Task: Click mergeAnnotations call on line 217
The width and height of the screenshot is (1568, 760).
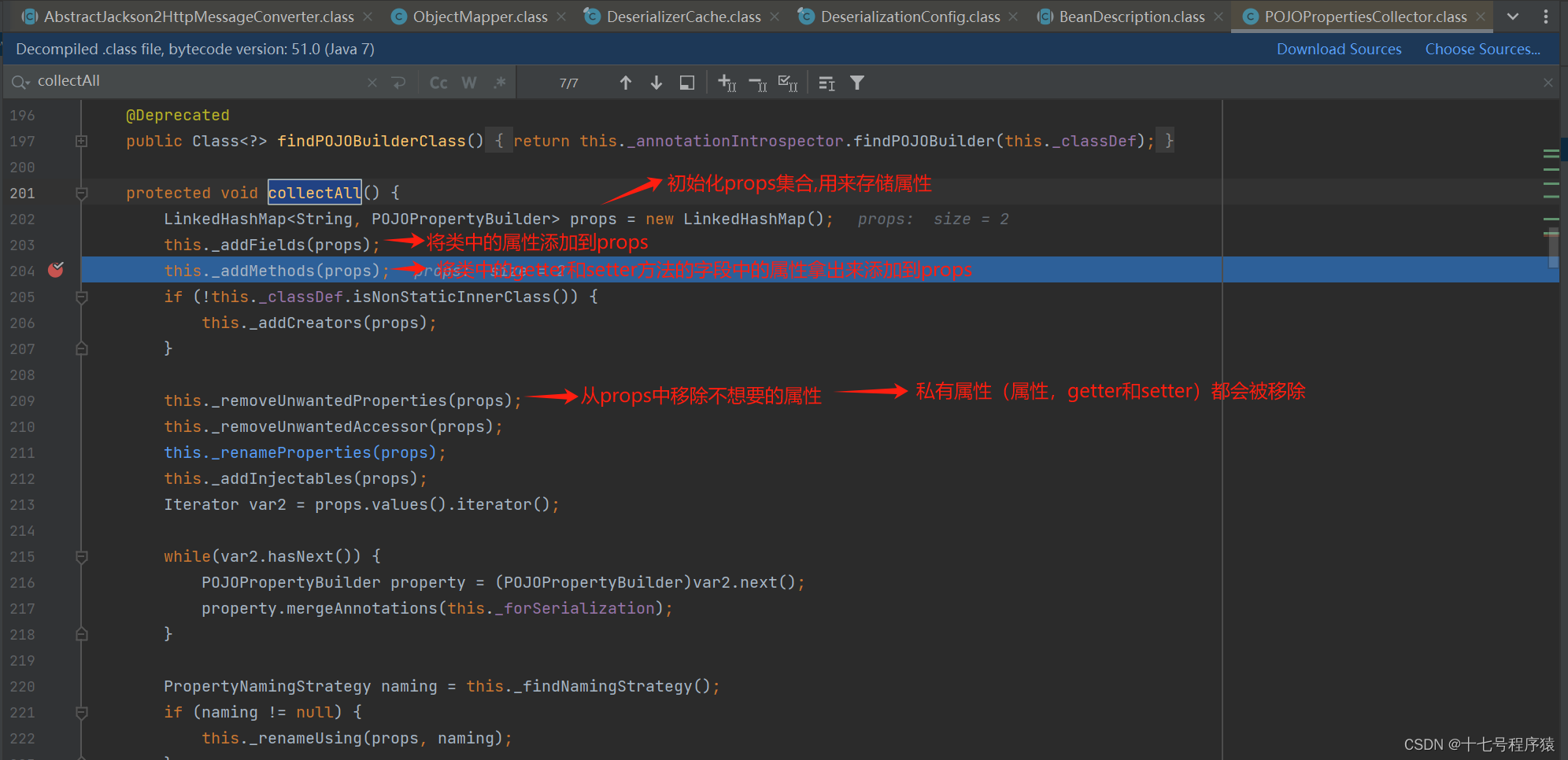Action: pos(438,608)
